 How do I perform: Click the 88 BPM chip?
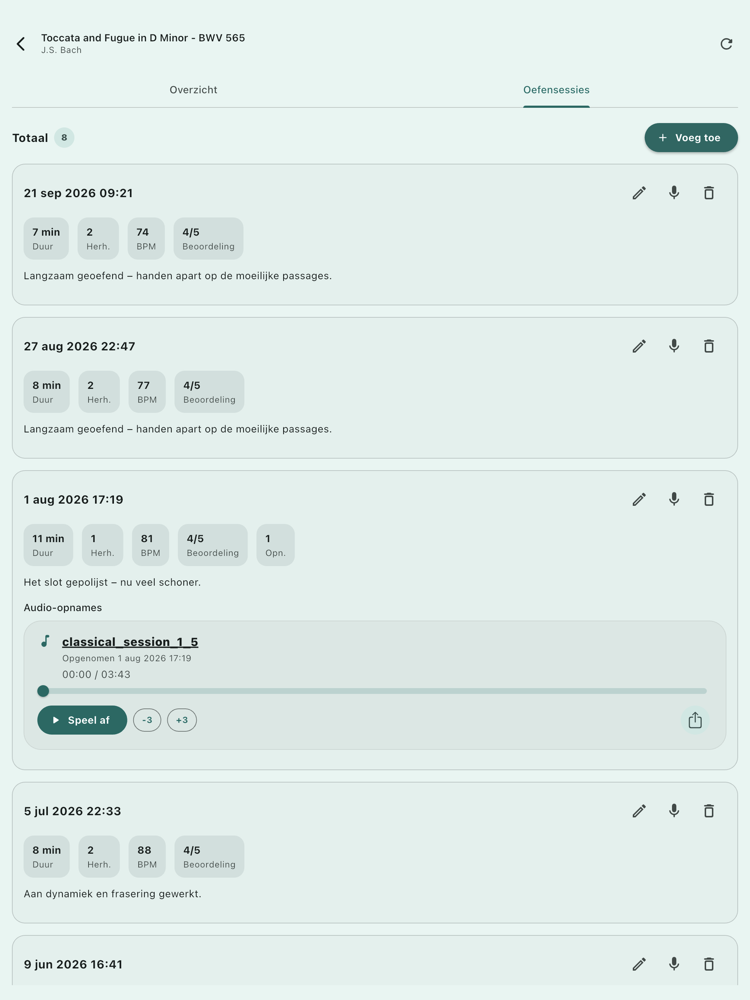click(x=147, y=857)
